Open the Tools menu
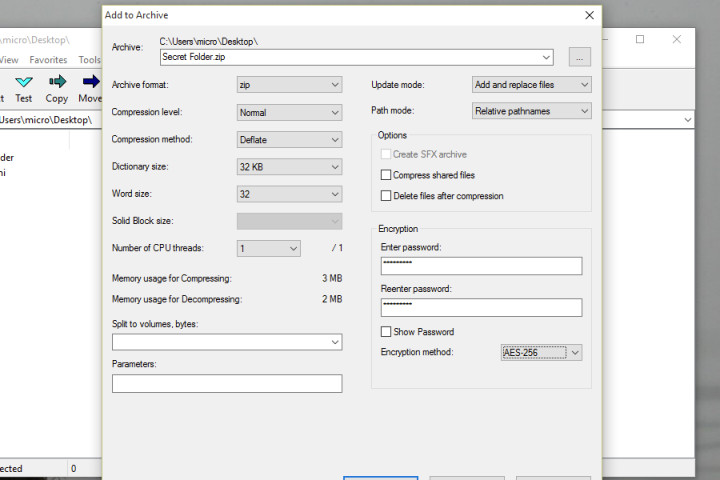Viewport: 720px width, 480px height. 90,60
